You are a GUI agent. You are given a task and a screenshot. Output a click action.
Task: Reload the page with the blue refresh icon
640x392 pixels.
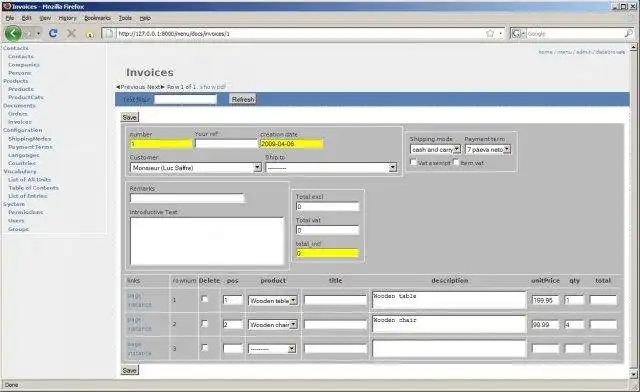pos(53,33)
